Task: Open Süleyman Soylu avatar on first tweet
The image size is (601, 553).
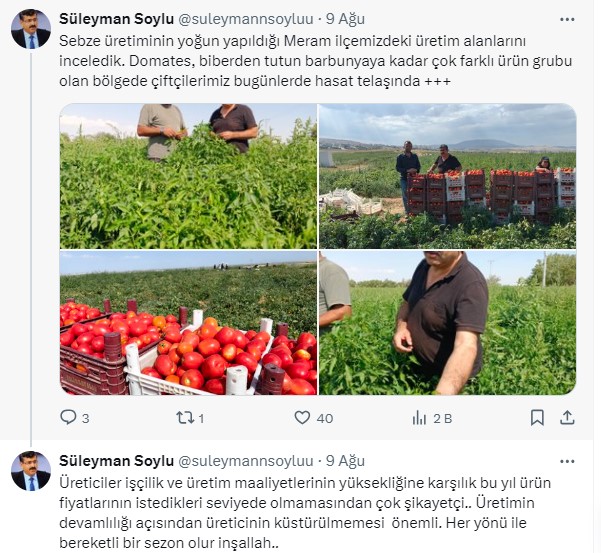Action: 31,29
